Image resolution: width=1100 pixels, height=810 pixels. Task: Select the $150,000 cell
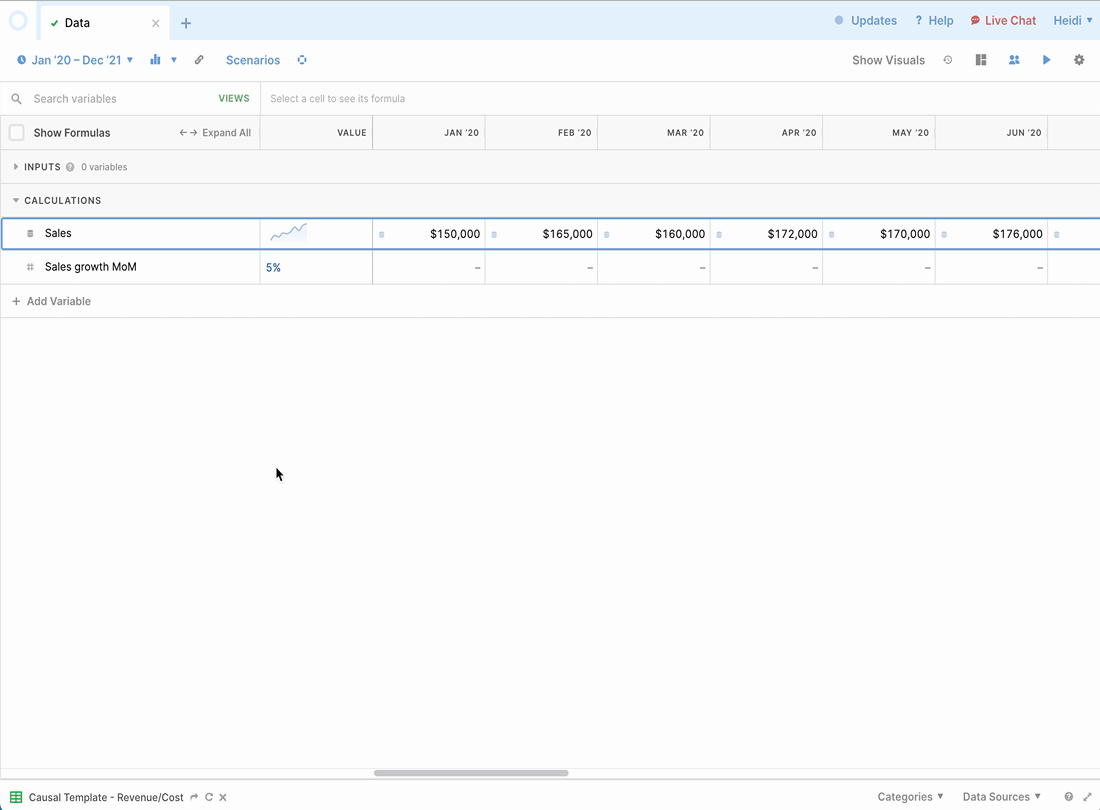pos(429,234)
